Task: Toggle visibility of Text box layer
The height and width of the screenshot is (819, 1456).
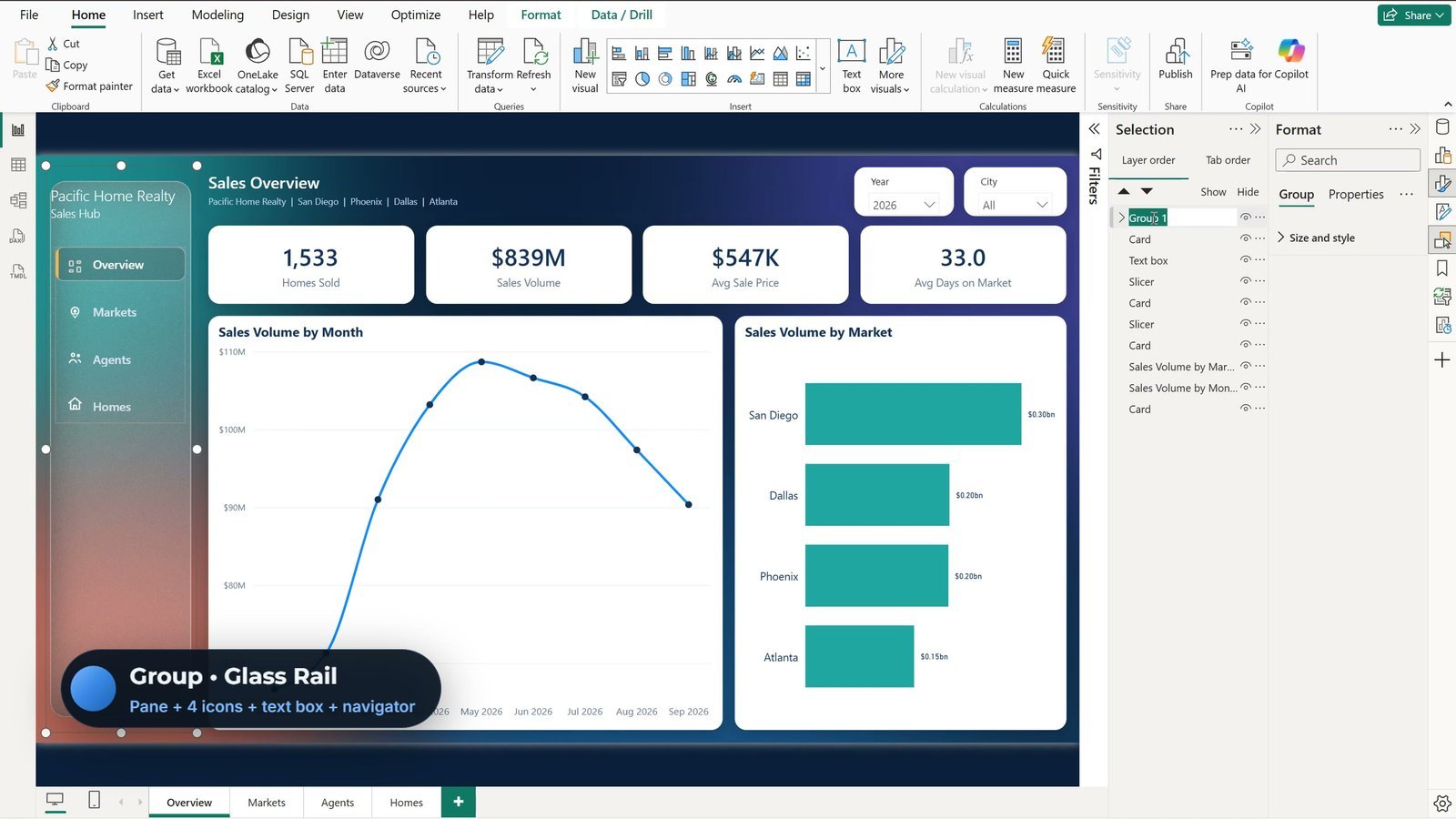Action: (x=1245, y=260)
